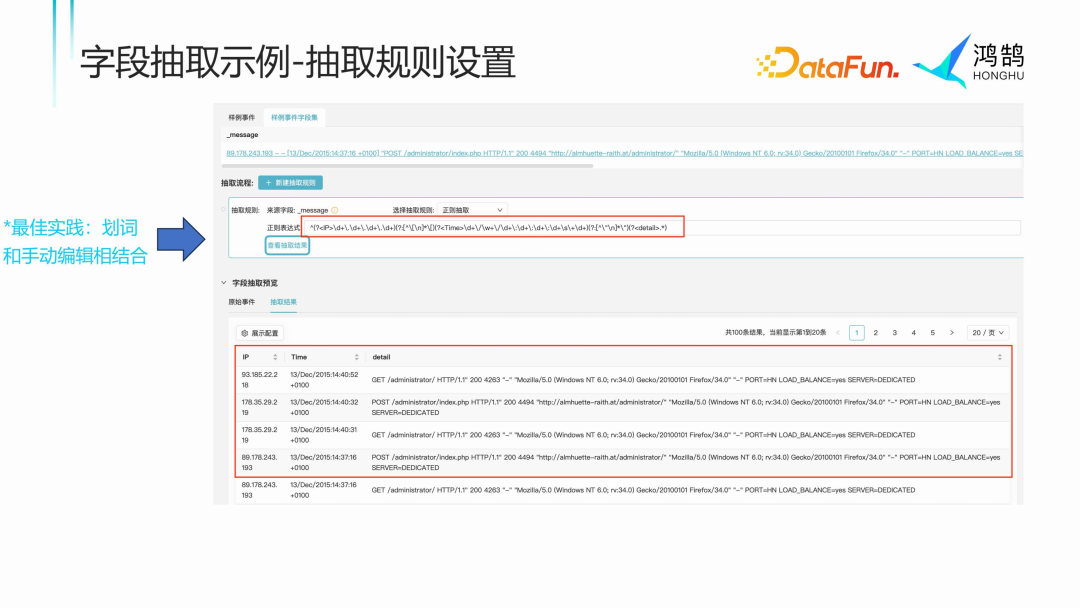Toggle ascending sort on the IP column
The image size is (1080, 608).
click(273, 353)
